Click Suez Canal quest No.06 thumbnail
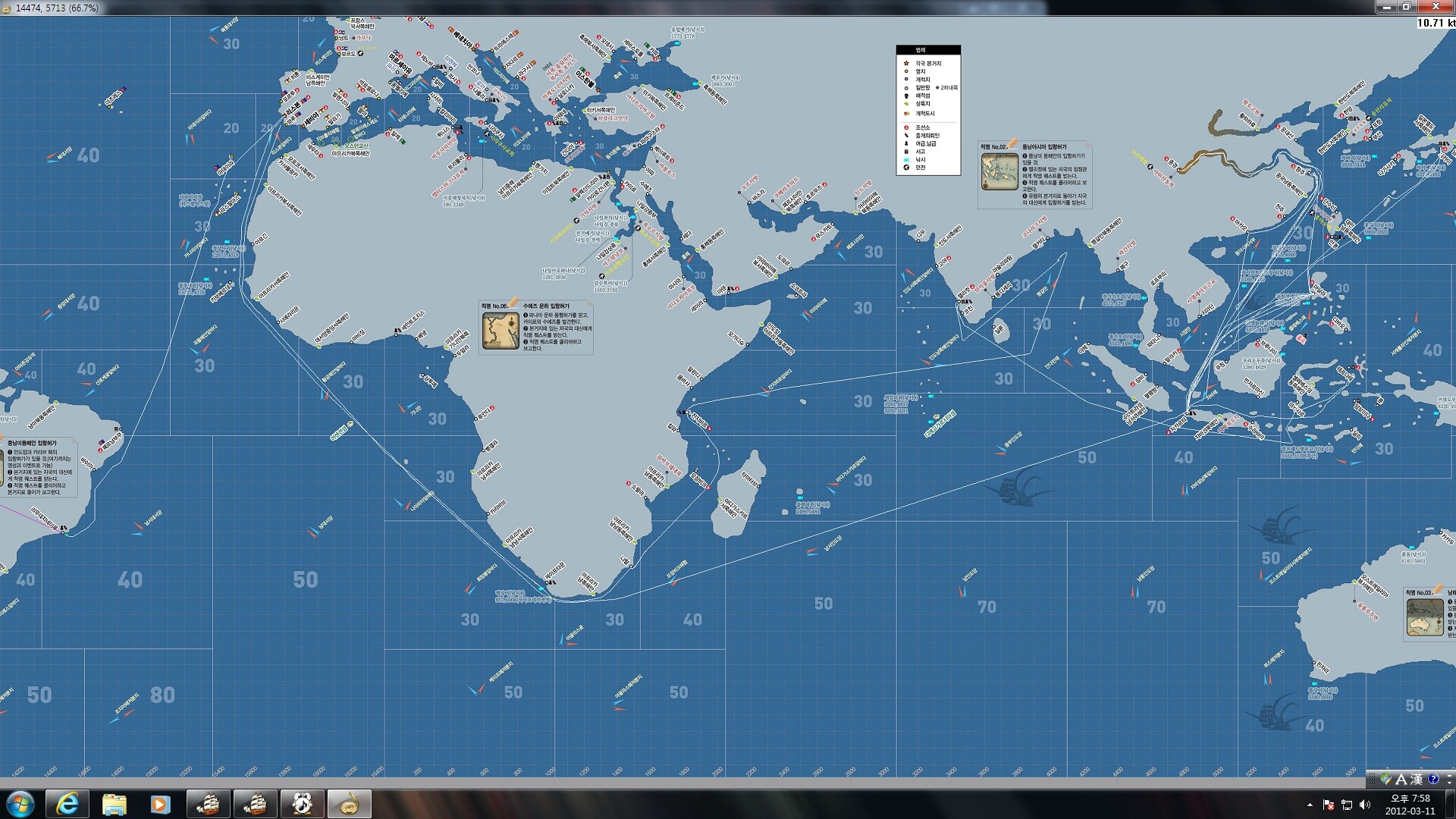 click(x=500, y=330)
